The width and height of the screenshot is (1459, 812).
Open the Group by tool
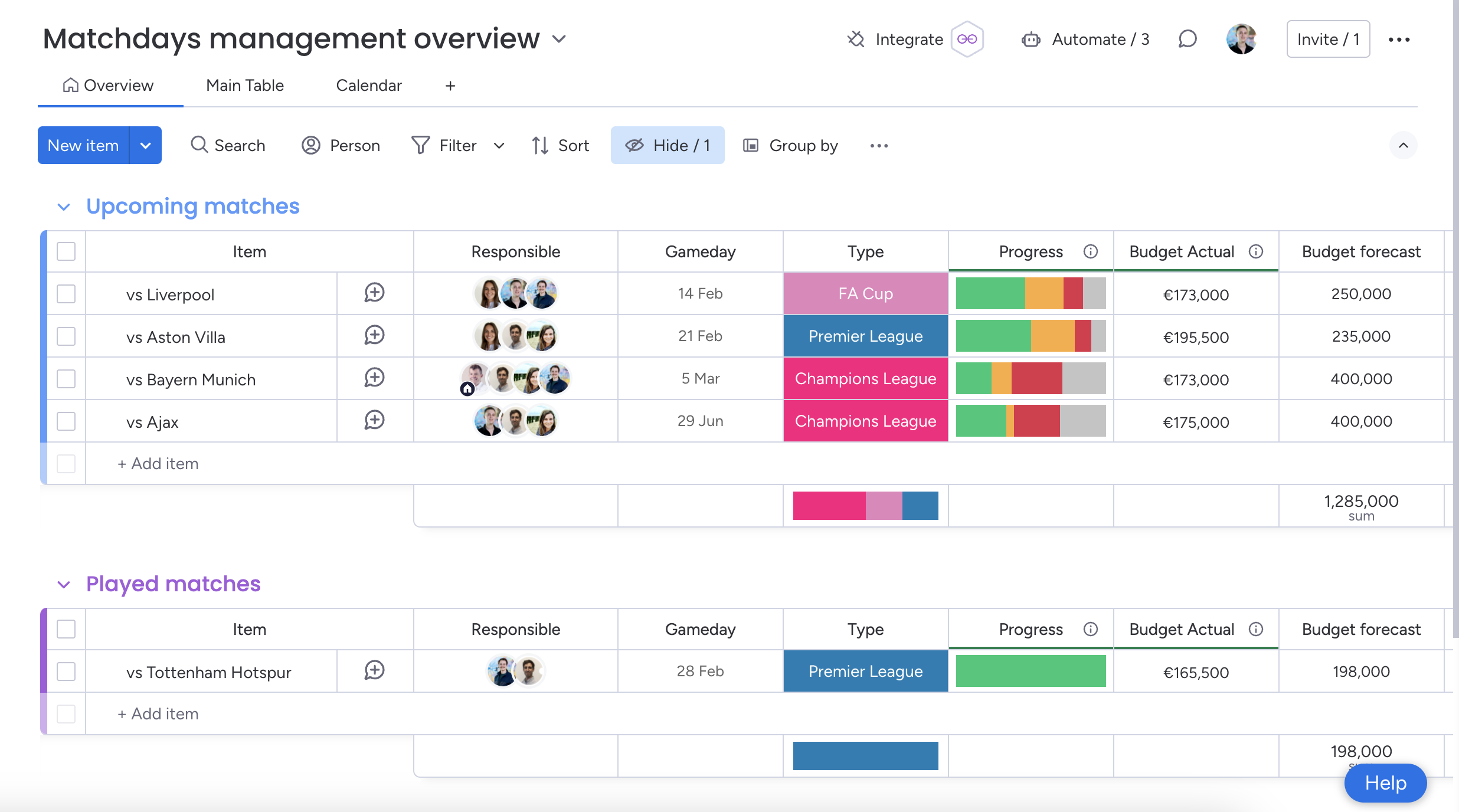coord(790,145)
